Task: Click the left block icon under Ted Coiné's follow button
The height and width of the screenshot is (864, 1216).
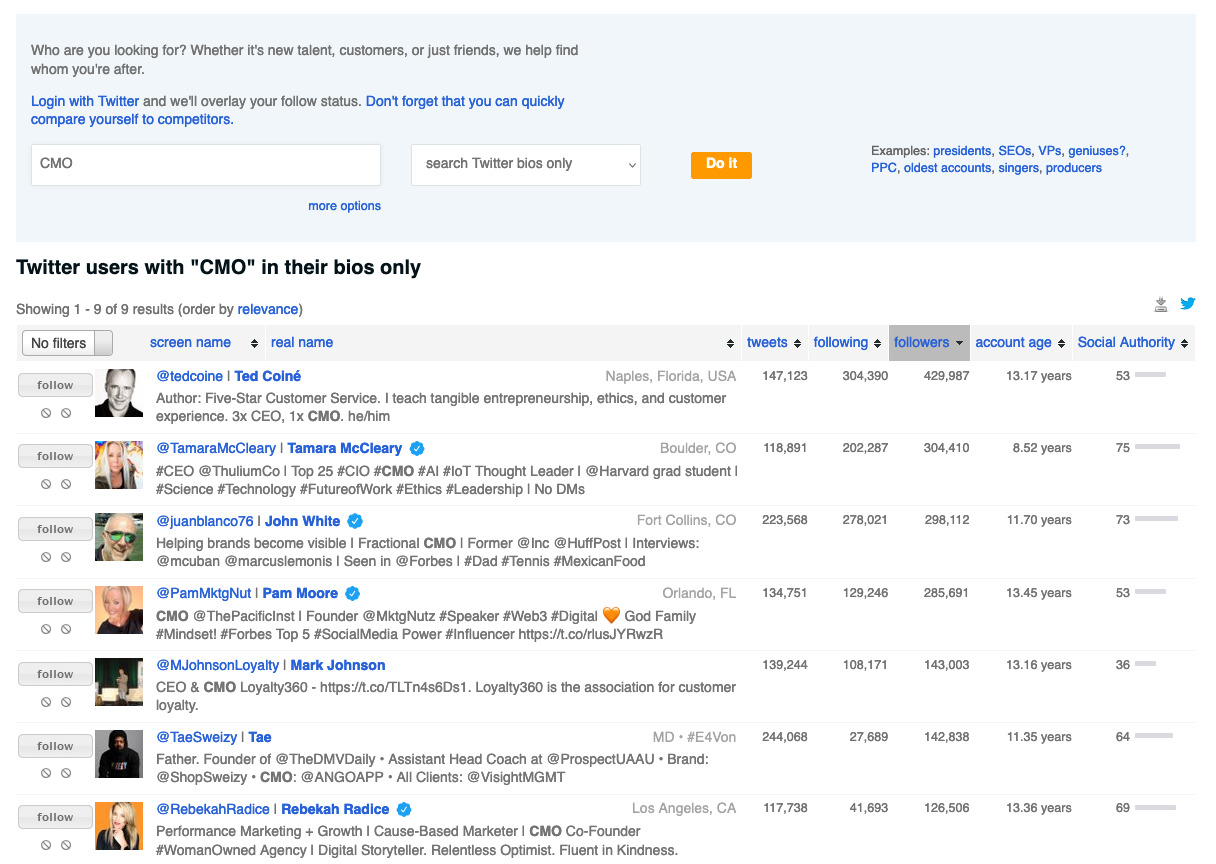Action: tap(44, 413)
